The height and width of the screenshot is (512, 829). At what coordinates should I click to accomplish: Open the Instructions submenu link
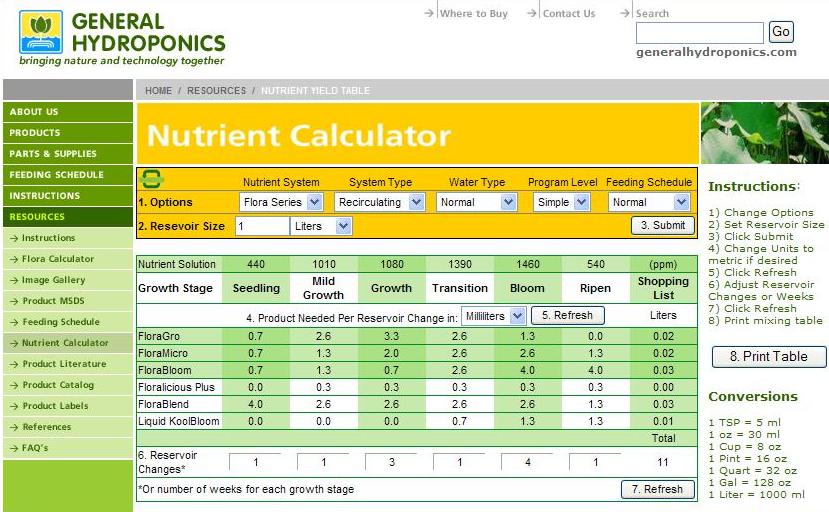48,238
